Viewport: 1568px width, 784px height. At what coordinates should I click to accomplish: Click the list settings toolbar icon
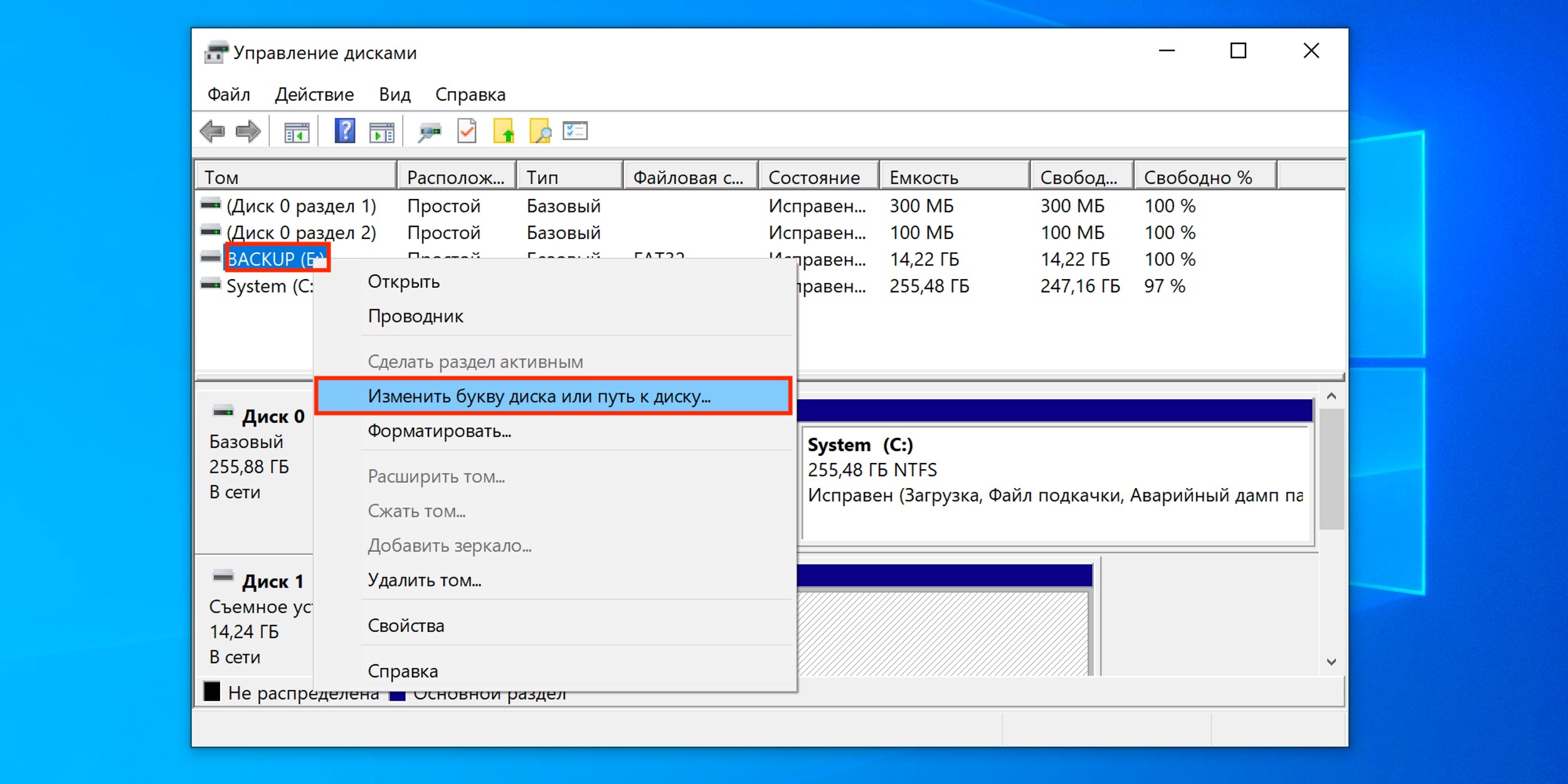pyautogui.click(x=575, y=131)
